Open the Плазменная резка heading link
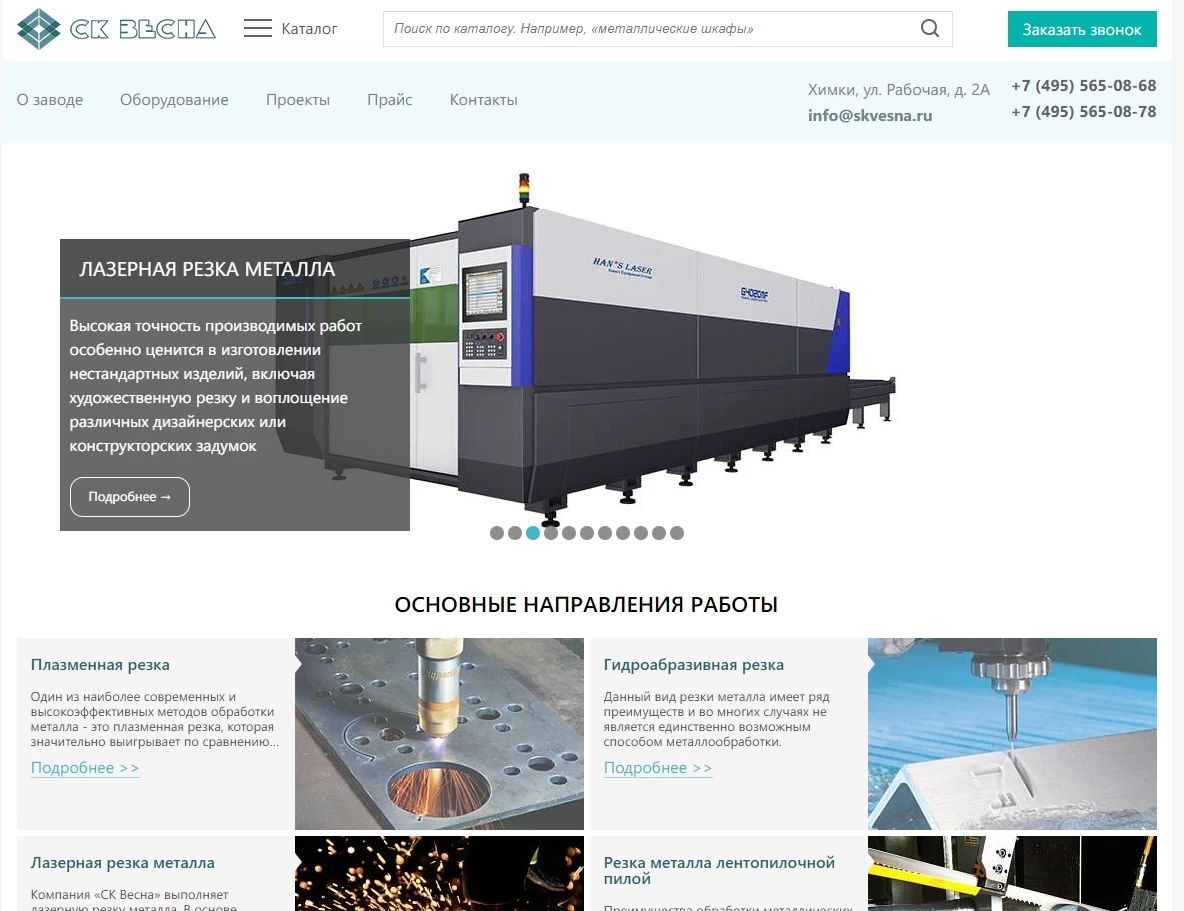 pos(100,665)
